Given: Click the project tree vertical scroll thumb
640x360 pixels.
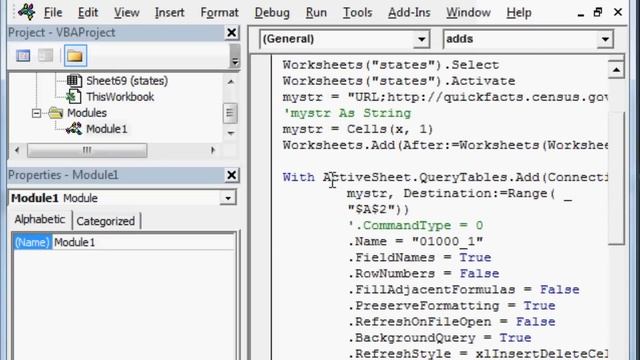Looking at the screenshot, I should pyautogui.click(x=230, y=113).
